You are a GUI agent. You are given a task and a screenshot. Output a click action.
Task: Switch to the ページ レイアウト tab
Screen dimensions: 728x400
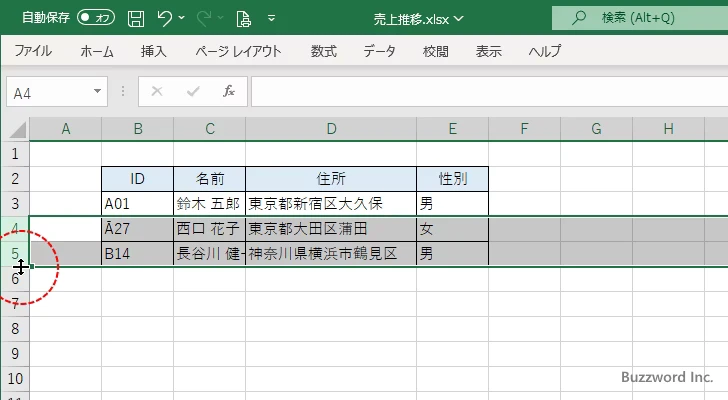coord(238,51)
